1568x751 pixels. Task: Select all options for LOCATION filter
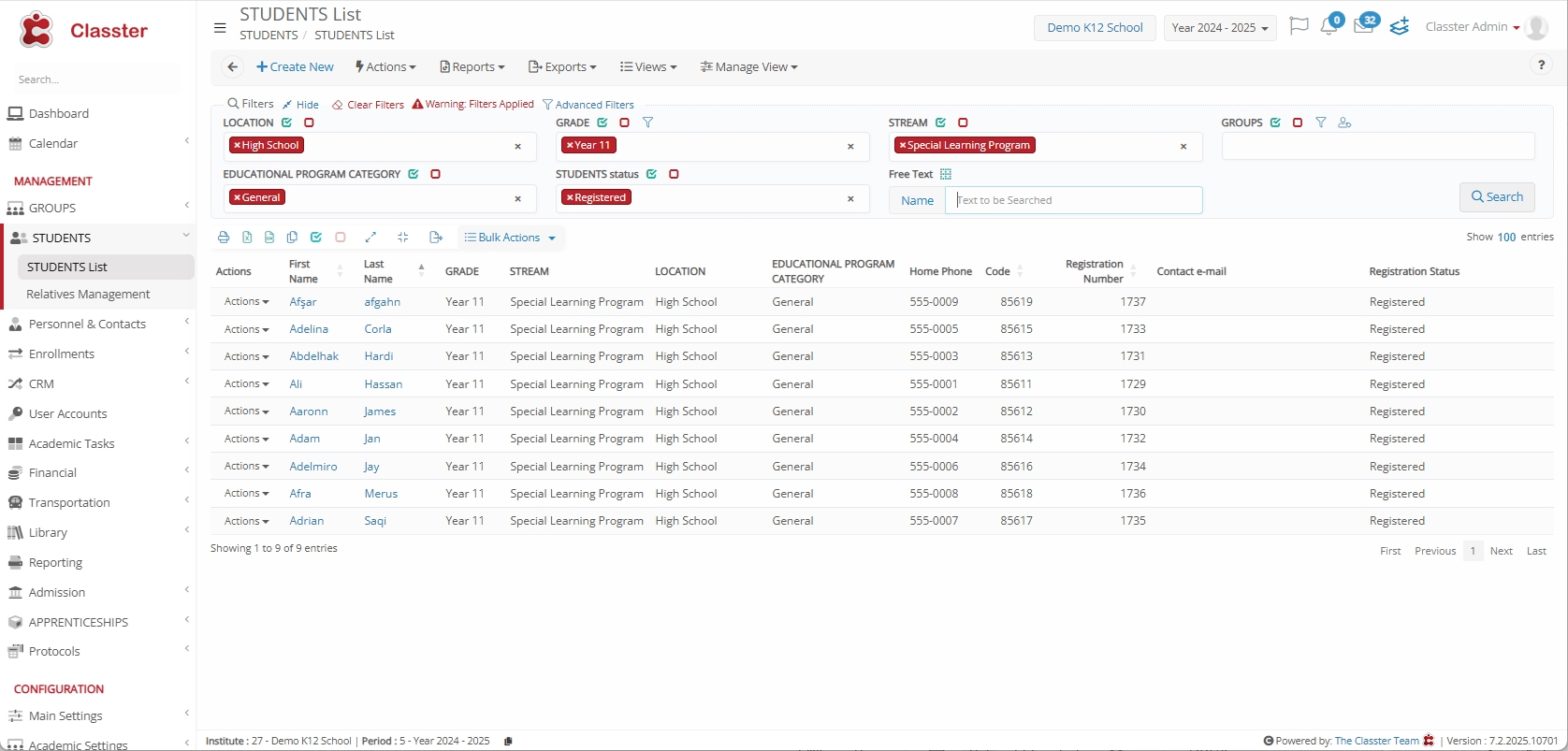click(287, 123)
